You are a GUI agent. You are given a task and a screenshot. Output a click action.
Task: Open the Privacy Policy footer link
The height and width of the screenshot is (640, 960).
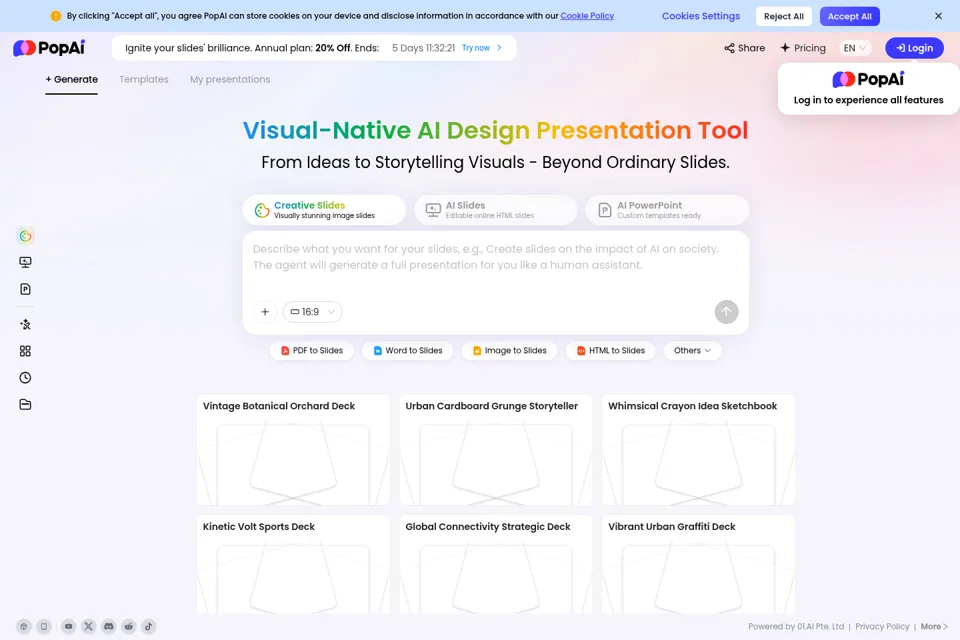[882, 627]
